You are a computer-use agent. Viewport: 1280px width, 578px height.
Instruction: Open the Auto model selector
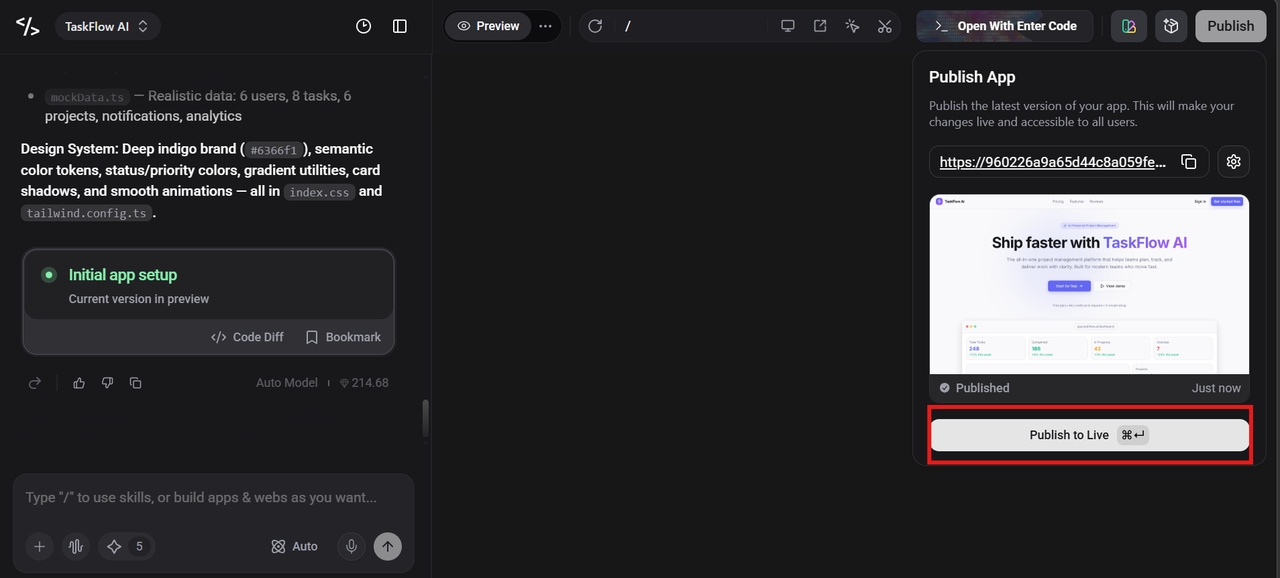pos(294,546)
